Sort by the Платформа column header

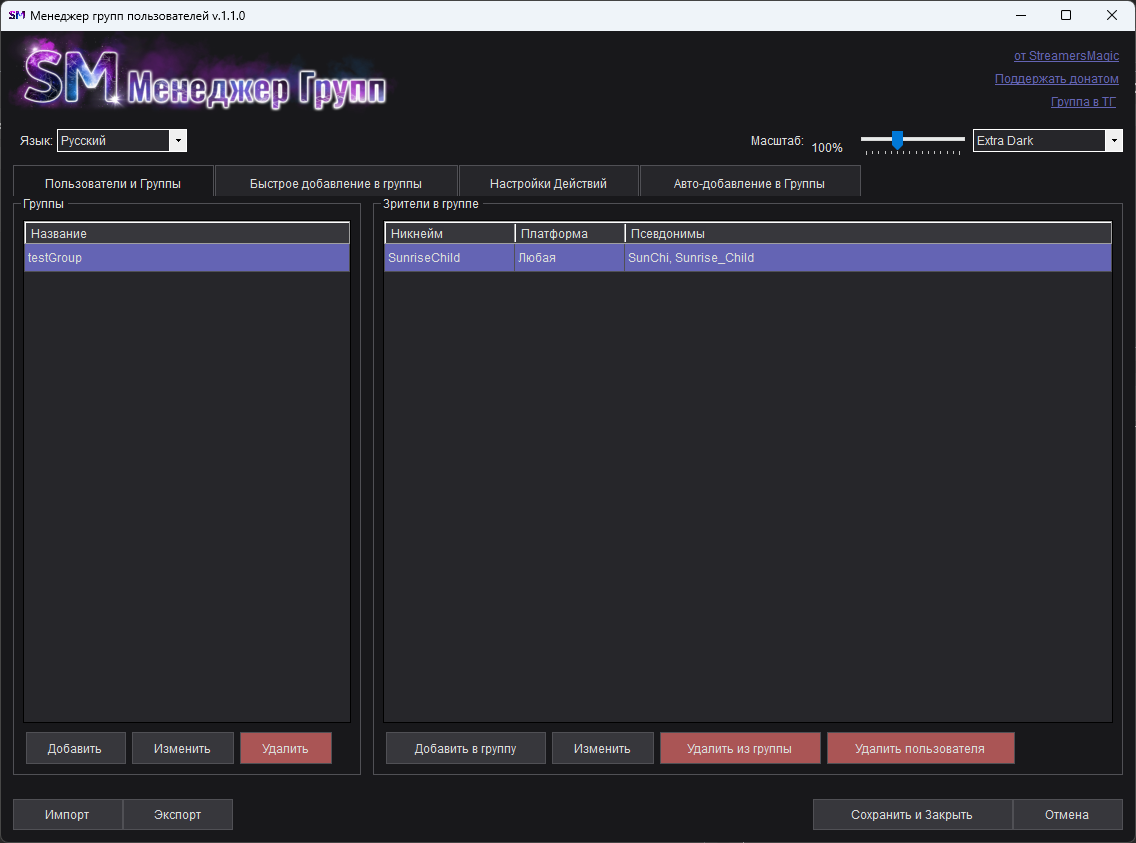click(569, 234)
